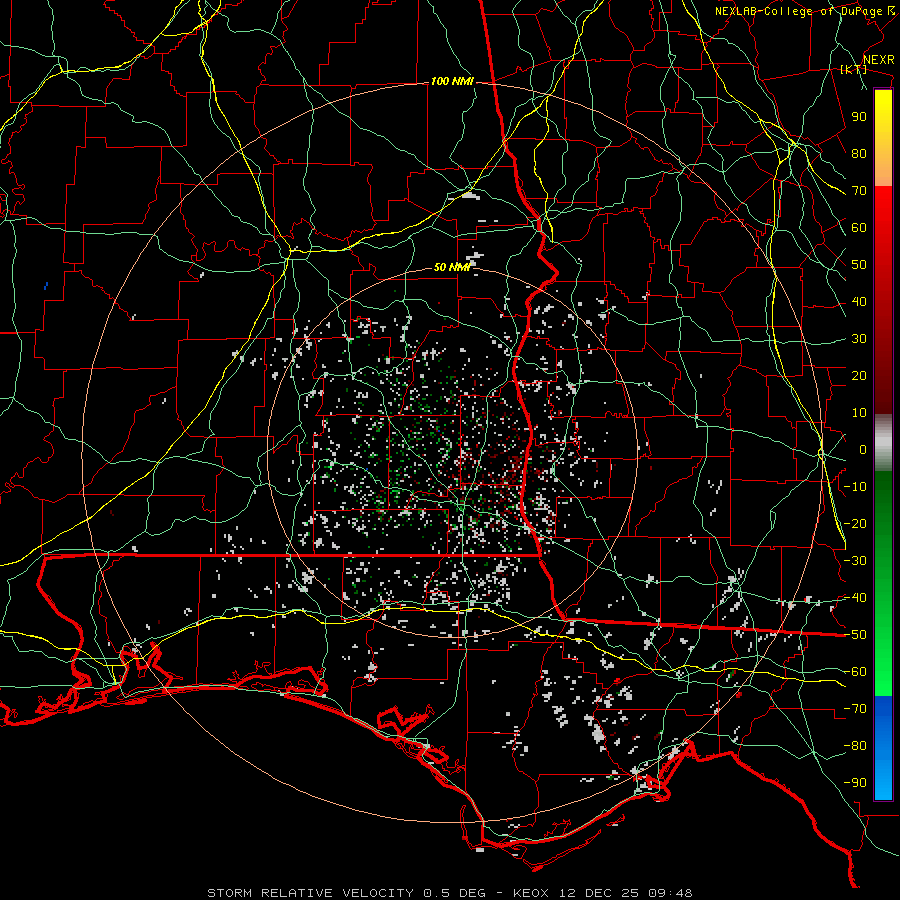This screenshot has width=900, height=900.
Task: Click the NEXR label above the color scale
Action: [879, 60]
